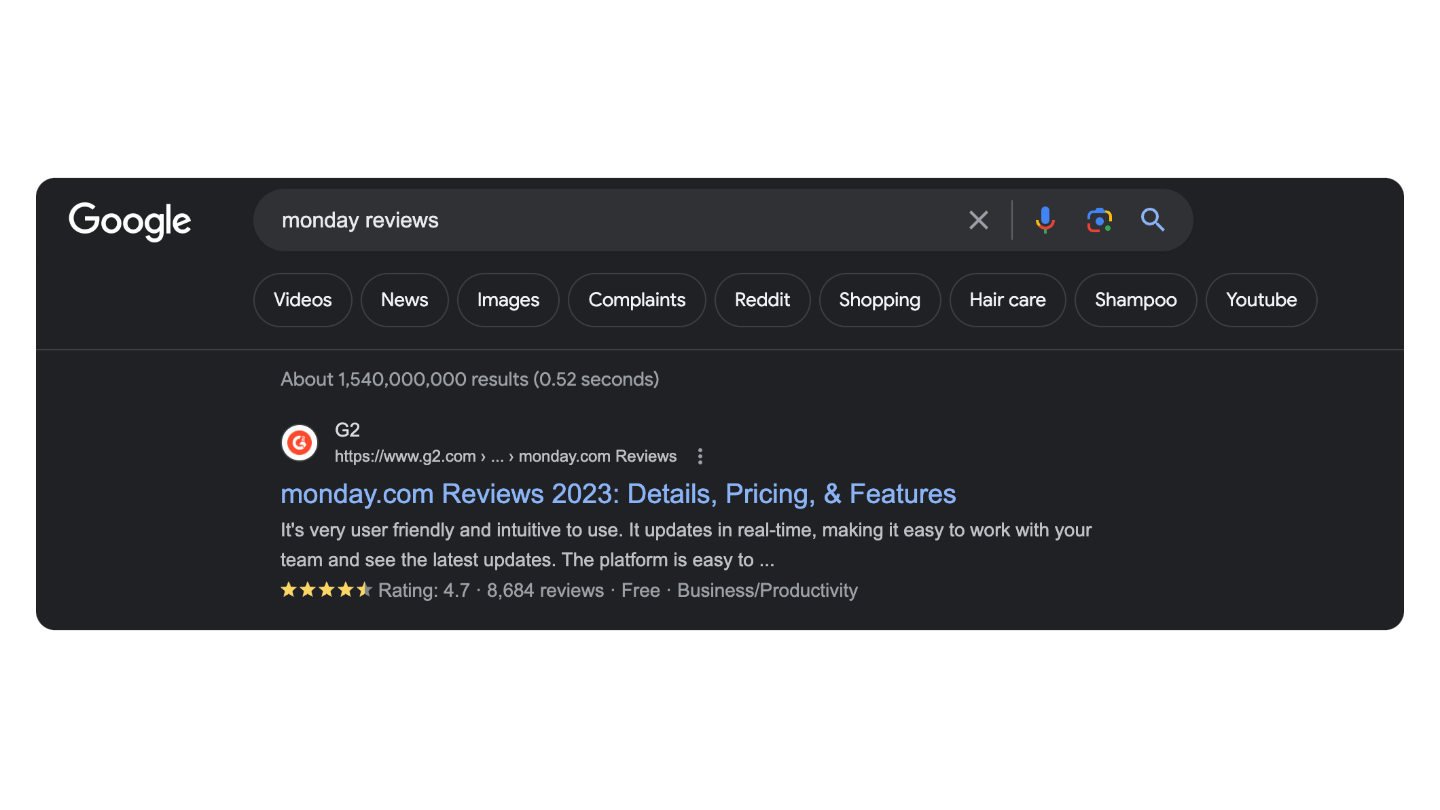Click the star rating icons
The height and width of the screenshot is (810, 1440).
[326, 590]
